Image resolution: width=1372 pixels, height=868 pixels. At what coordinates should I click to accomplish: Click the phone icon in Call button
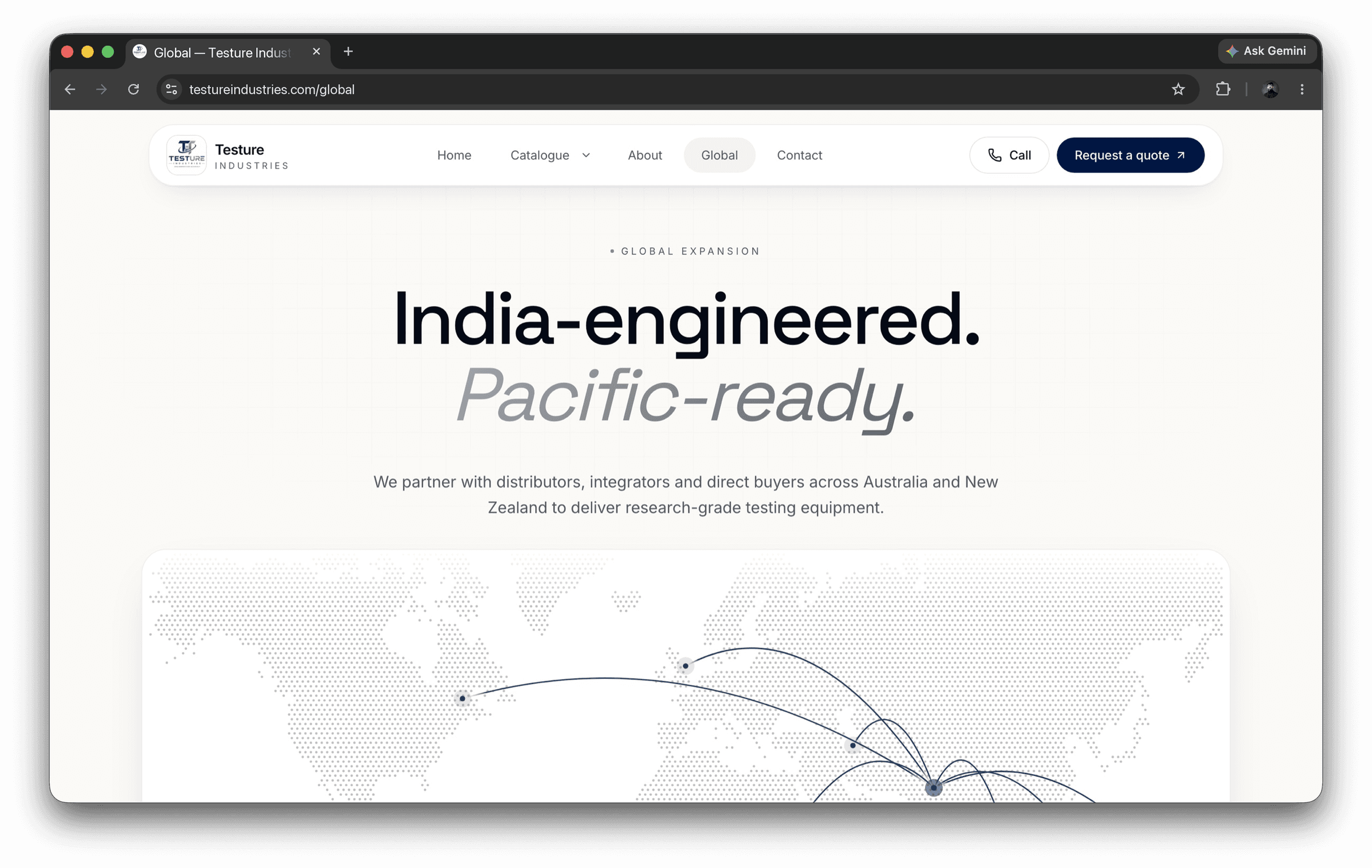coord(995,155)
